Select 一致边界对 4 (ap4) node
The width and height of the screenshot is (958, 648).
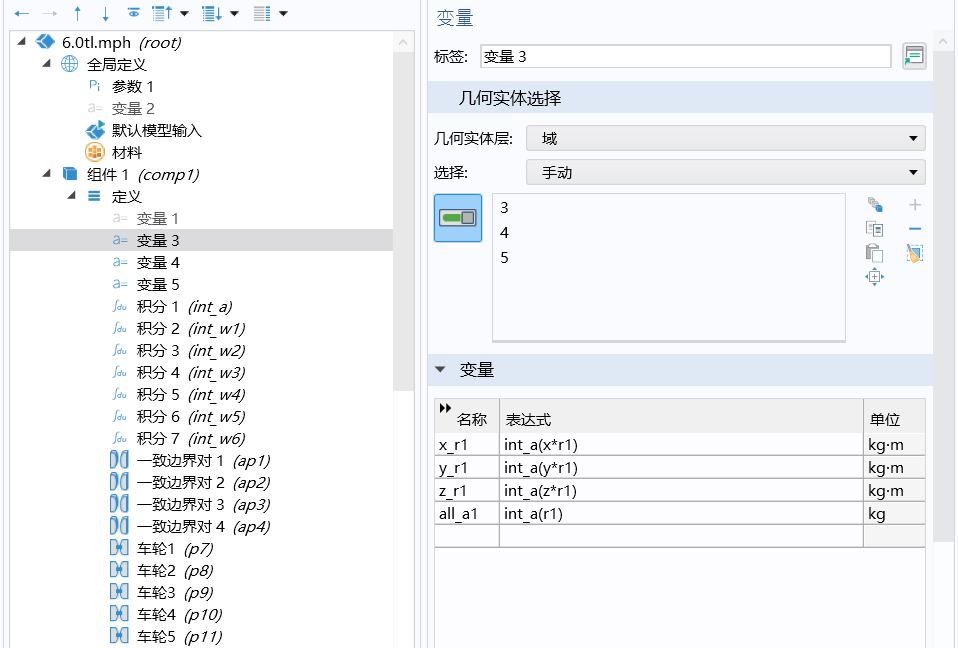(x=203, y=526)
